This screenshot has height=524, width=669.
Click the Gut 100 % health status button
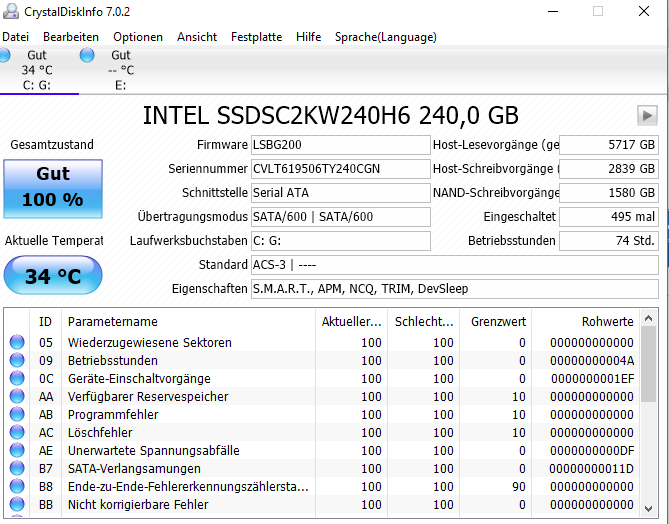click(53, 189)
